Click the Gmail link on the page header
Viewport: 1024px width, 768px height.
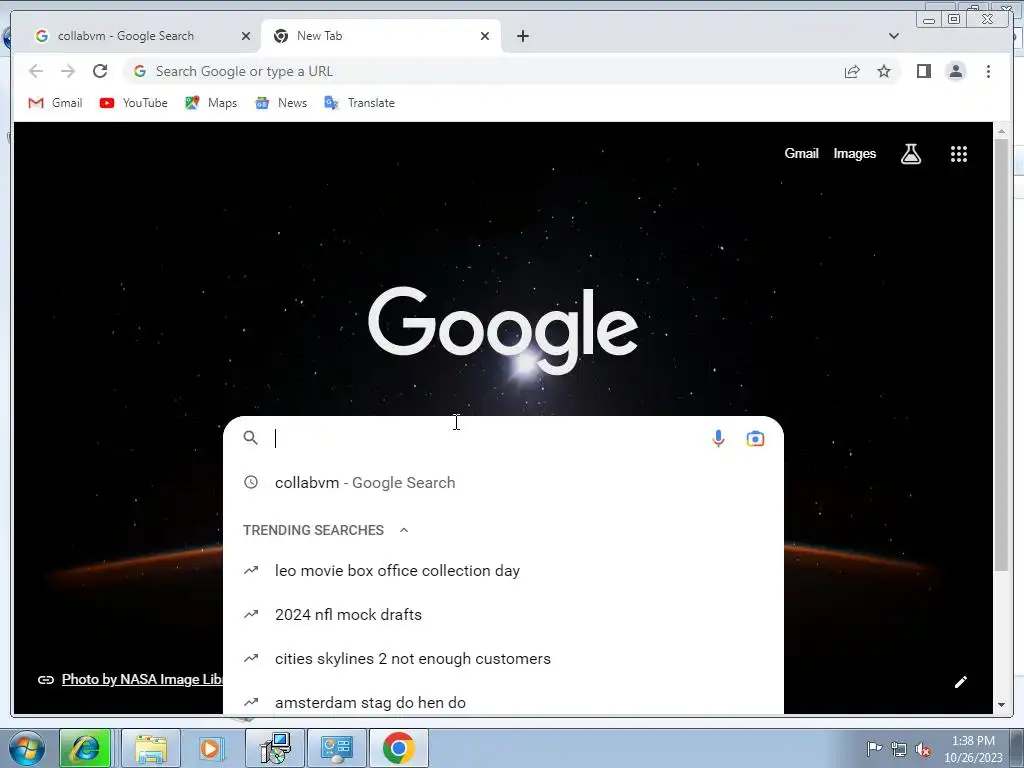pos(801,153)
